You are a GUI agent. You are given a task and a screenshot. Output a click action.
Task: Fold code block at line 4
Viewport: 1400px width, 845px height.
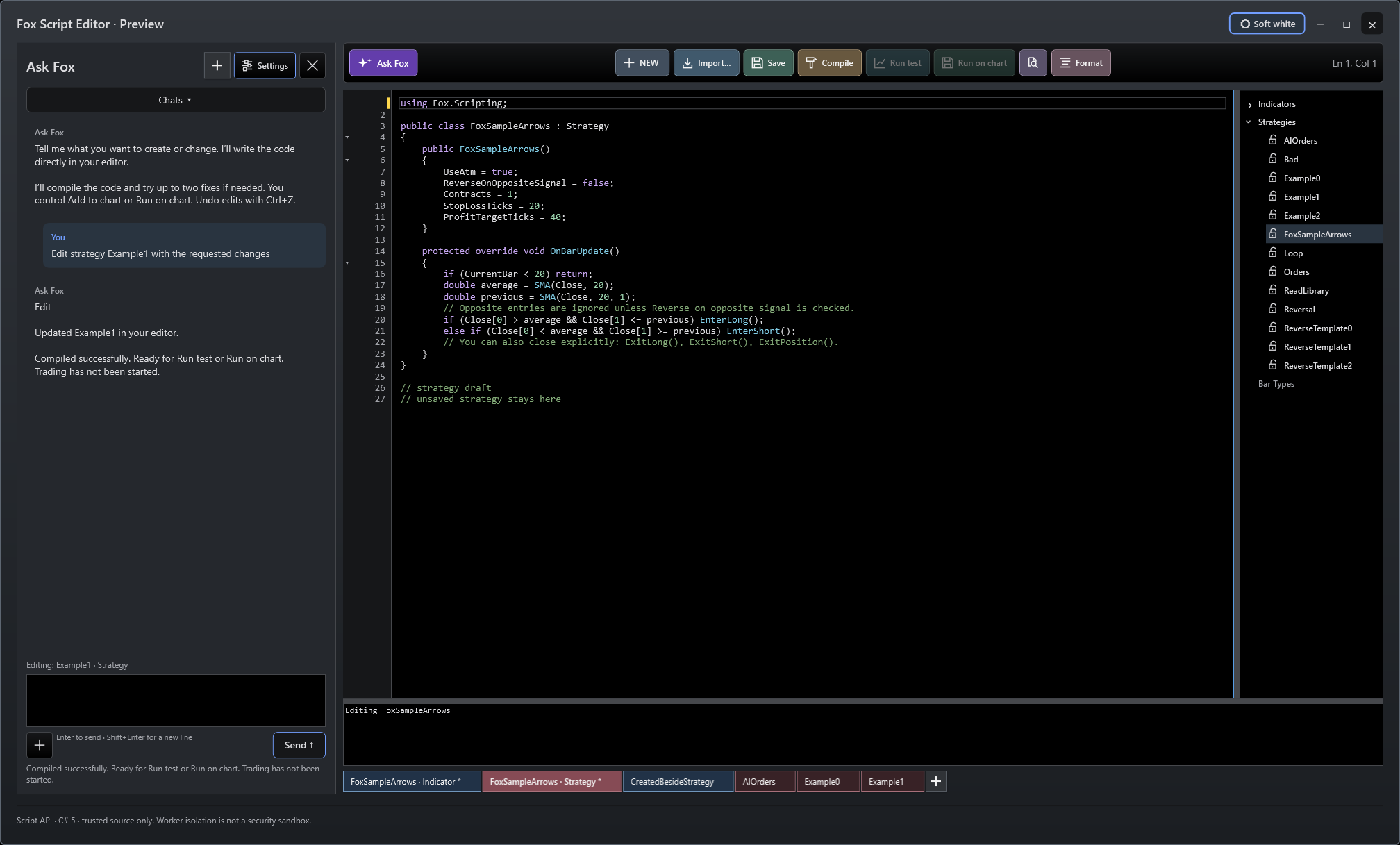(x=347, y=137)
